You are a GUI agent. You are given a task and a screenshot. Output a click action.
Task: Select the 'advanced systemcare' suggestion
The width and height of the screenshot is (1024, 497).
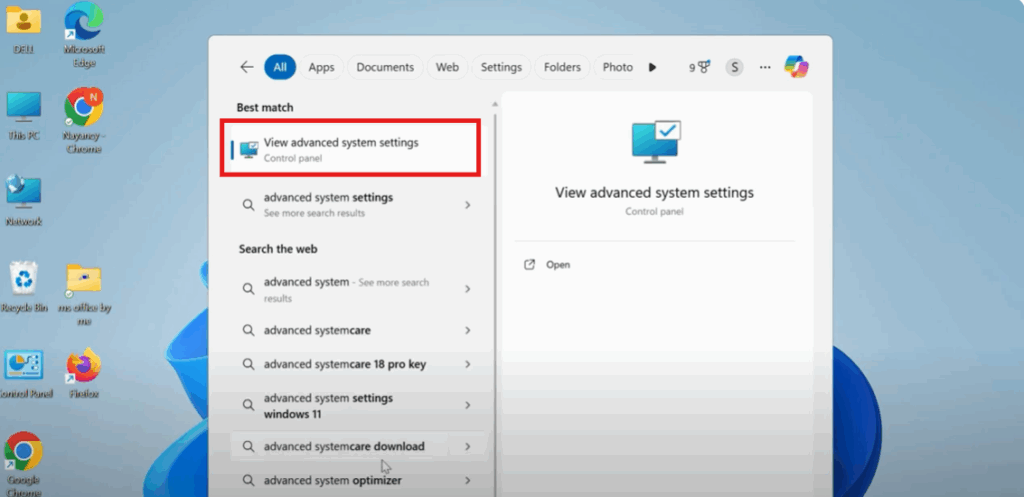(x=357, y=330)
